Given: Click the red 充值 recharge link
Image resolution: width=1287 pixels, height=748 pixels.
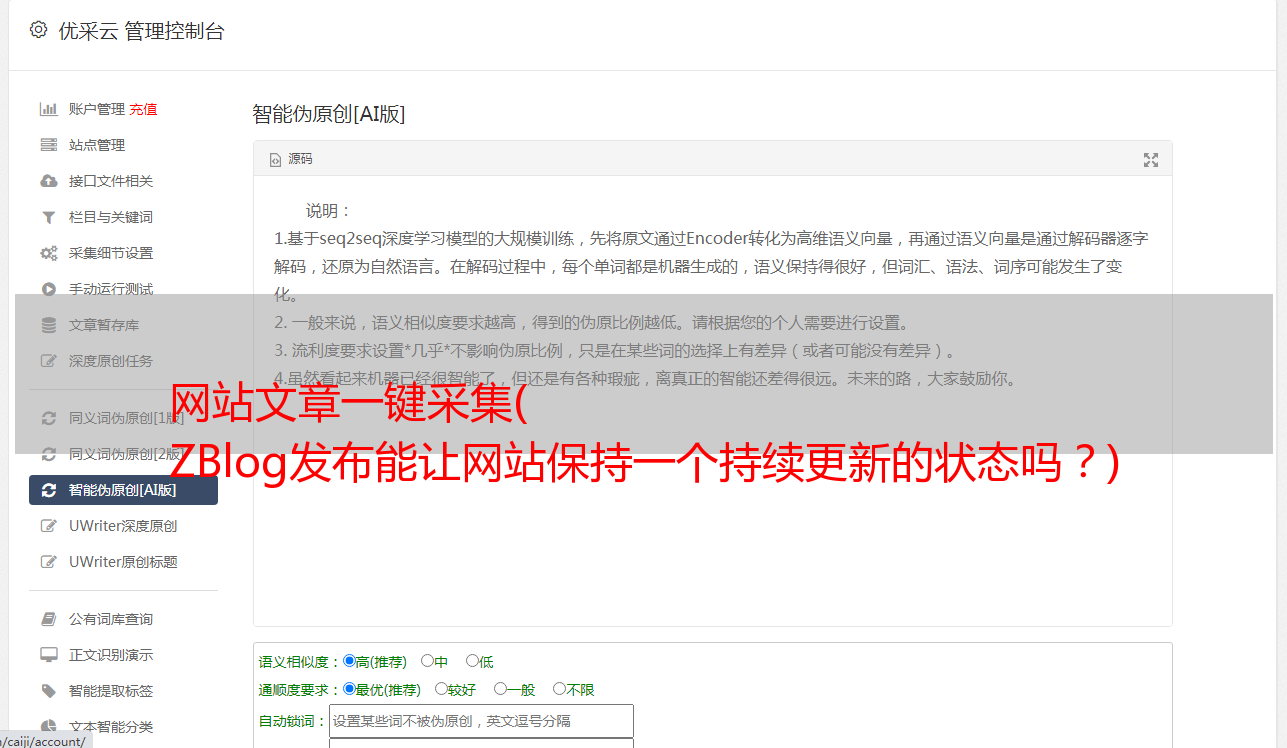Looking at the screenshot, I should (143, 109).
